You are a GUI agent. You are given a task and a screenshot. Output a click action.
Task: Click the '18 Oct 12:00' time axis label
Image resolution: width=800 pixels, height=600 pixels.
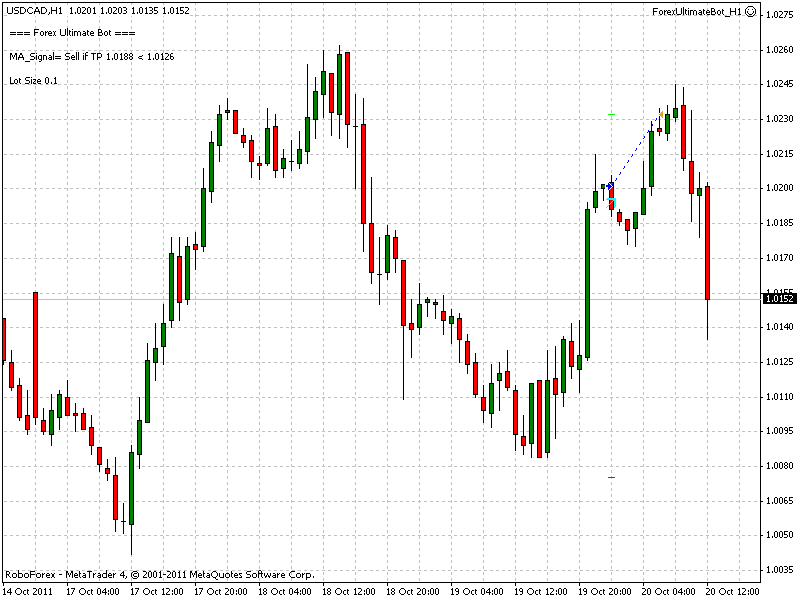click(x=349, y=591)
